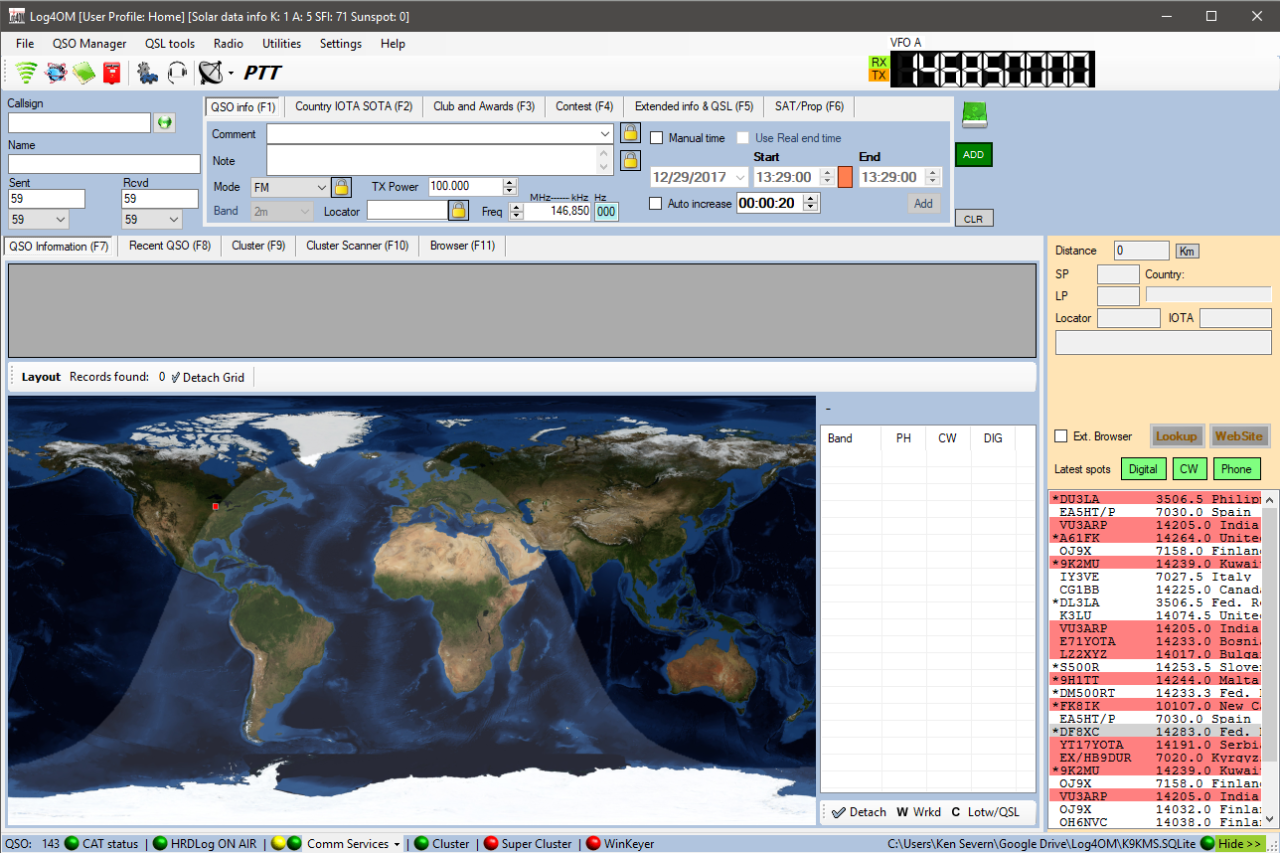This screenshot has width=1280, height=853.
Task: Open the QSO Manager menu
Action: coord(90,44)
